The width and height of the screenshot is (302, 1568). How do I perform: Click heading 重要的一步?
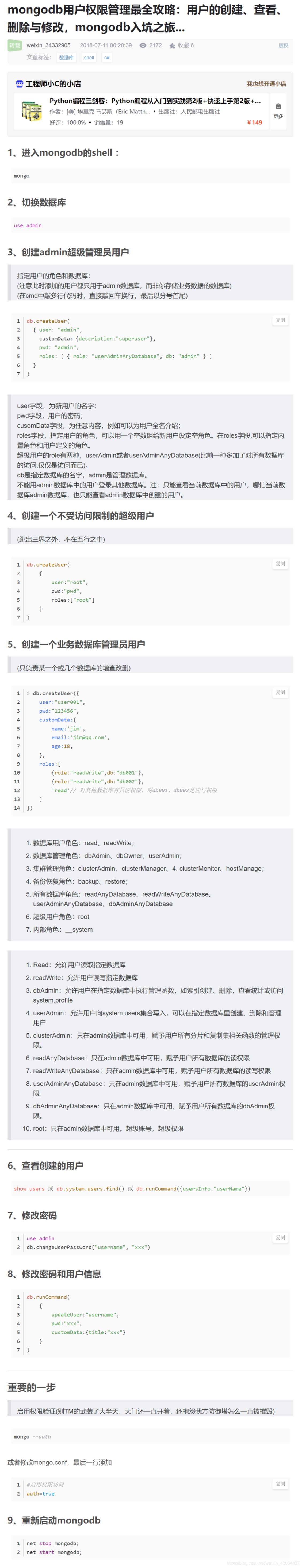point(31,1387)
